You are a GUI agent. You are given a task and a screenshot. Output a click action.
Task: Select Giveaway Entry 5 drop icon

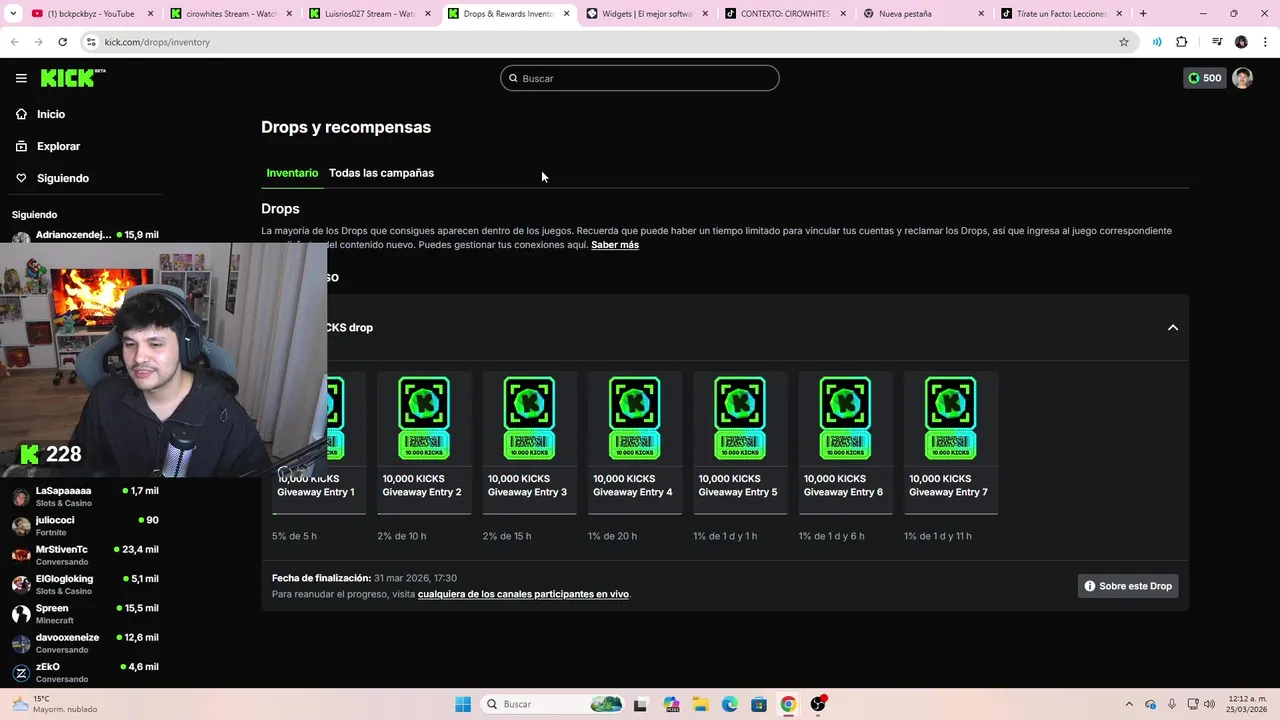click(740, 418)
